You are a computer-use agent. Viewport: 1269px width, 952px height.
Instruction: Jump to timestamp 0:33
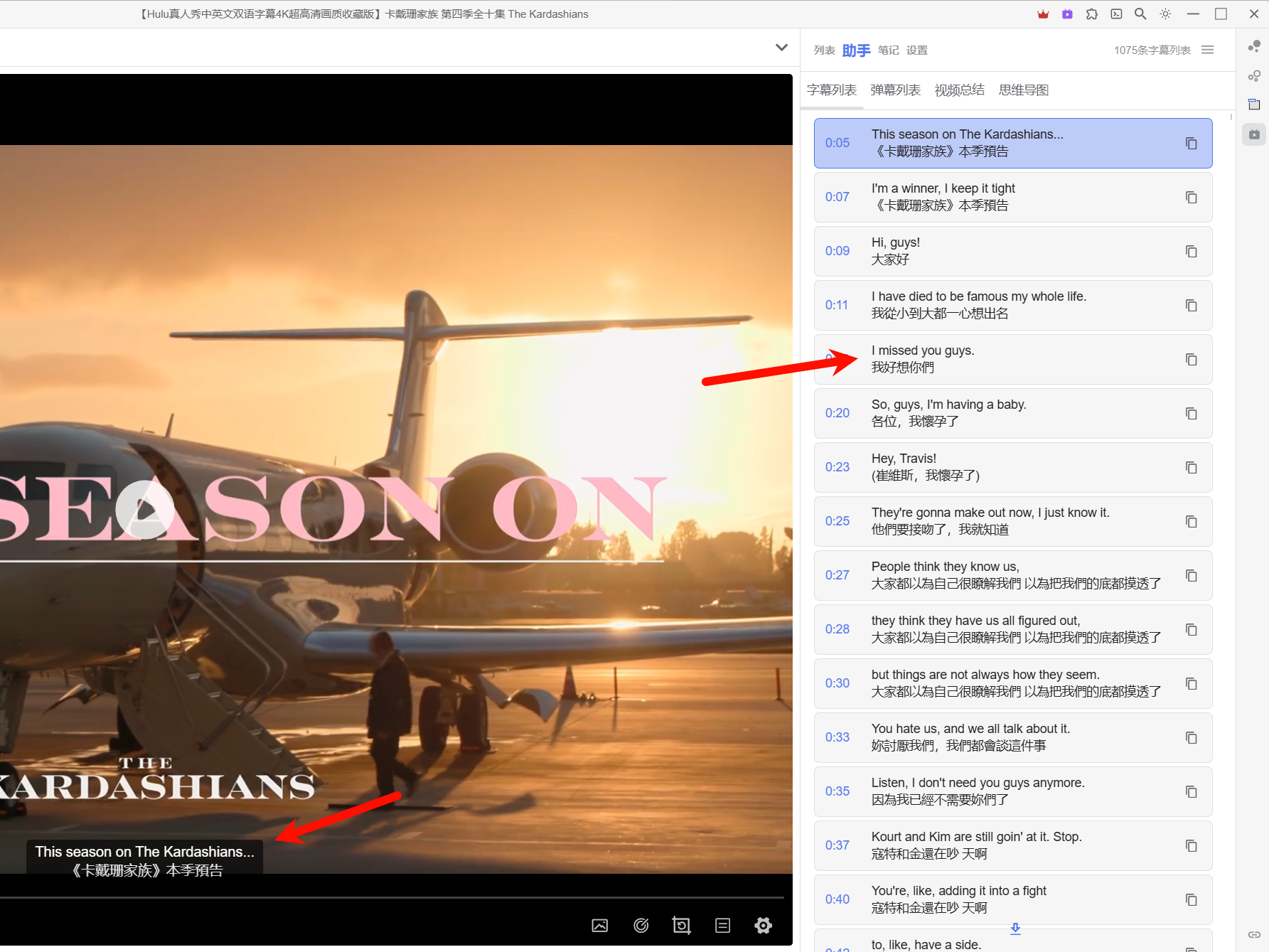pos(837,737)
